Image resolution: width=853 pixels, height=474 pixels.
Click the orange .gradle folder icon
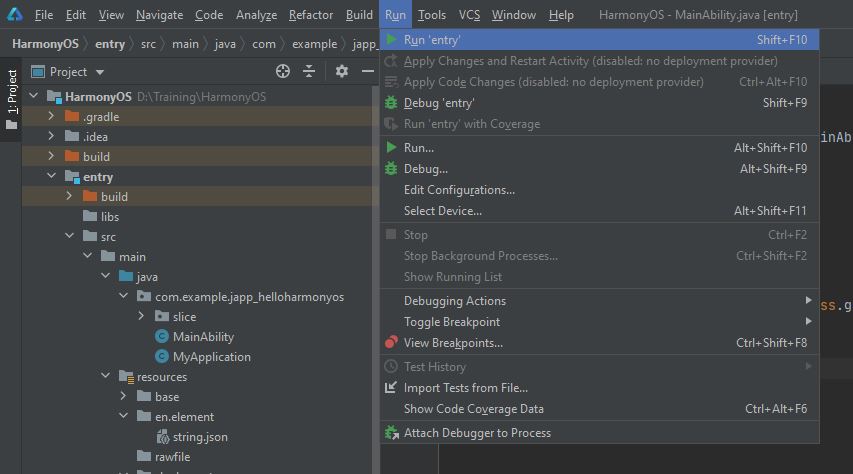click(72, 116)
